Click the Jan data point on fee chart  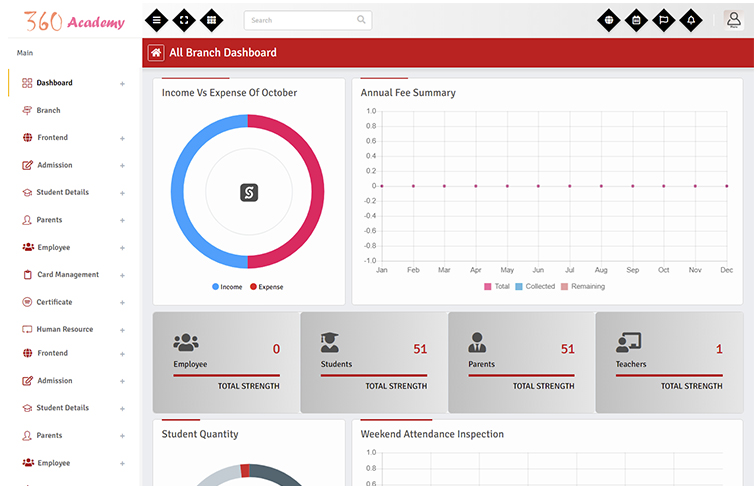[x=382, y=186]
